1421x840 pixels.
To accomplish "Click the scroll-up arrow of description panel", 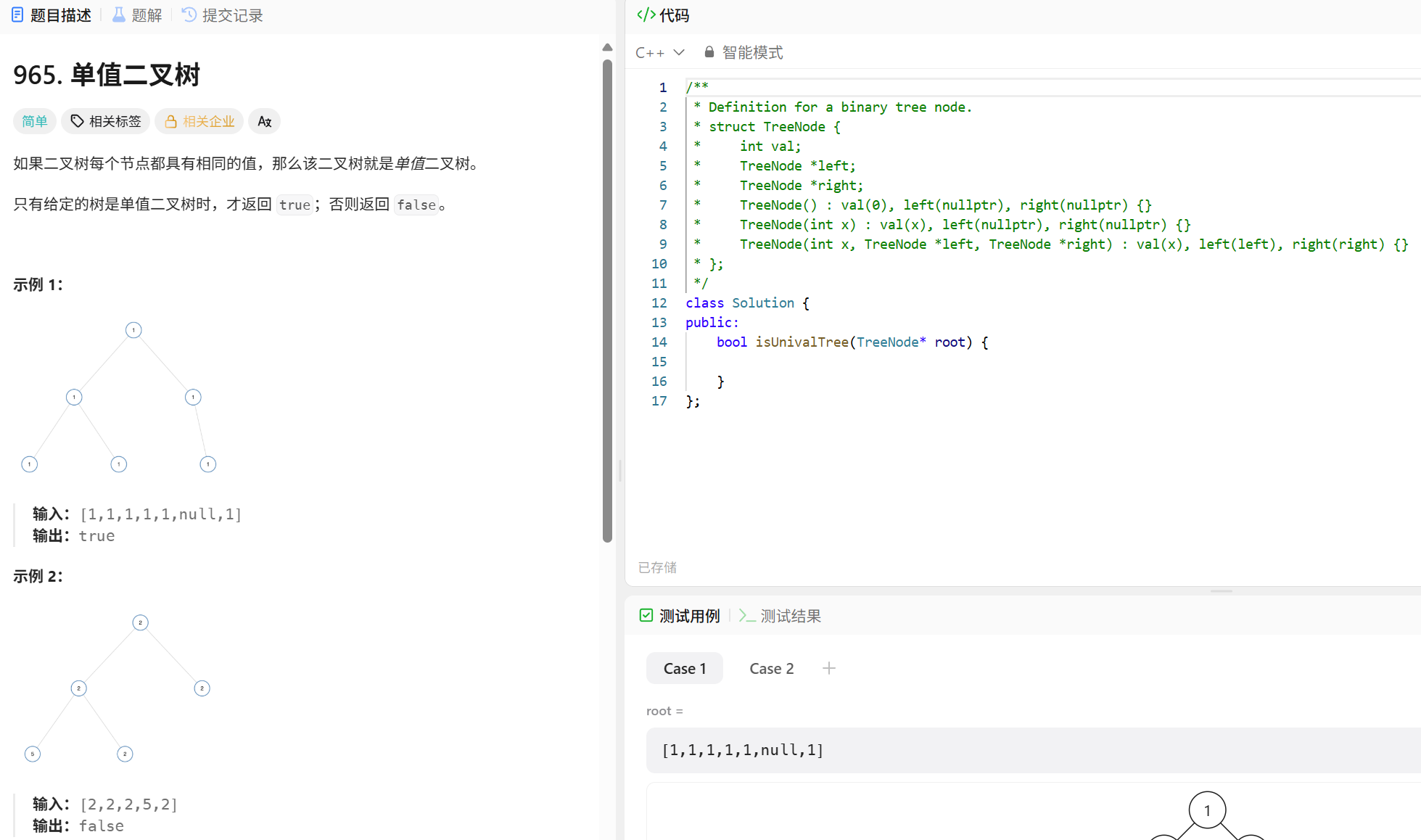I will [x=607, y=47].
